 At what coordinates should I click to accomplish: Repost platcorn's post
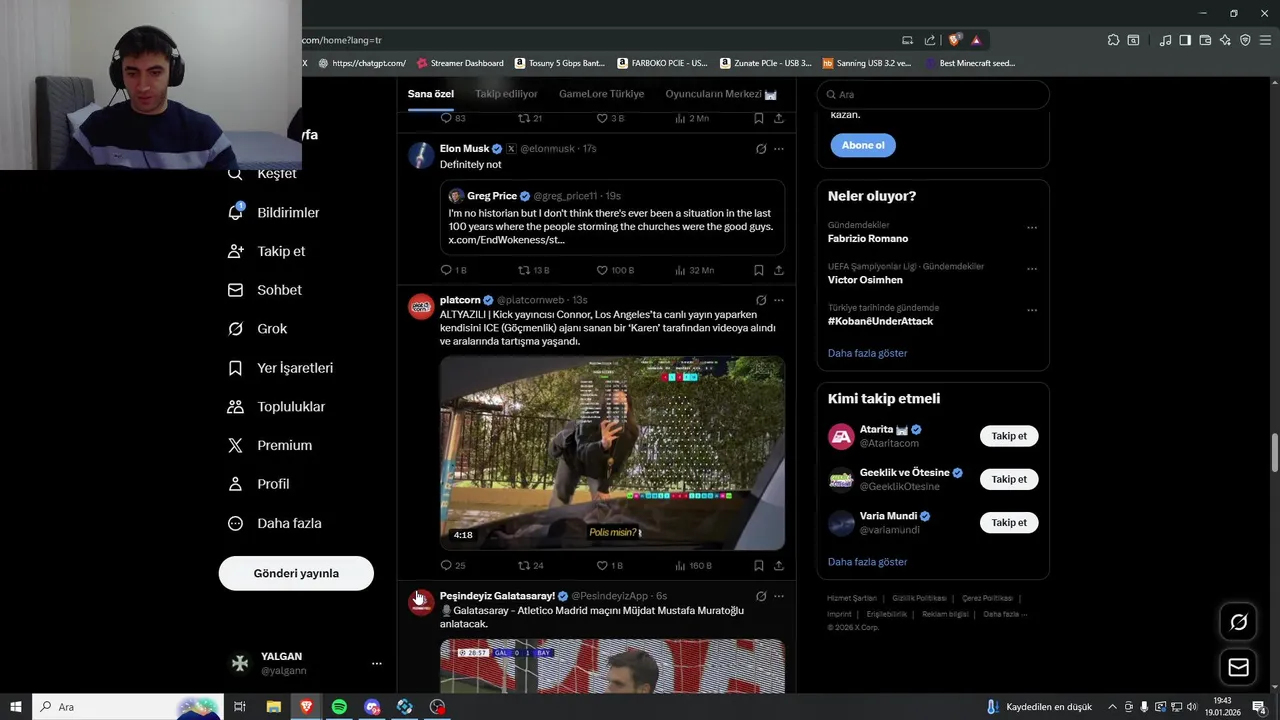[530, 565]
